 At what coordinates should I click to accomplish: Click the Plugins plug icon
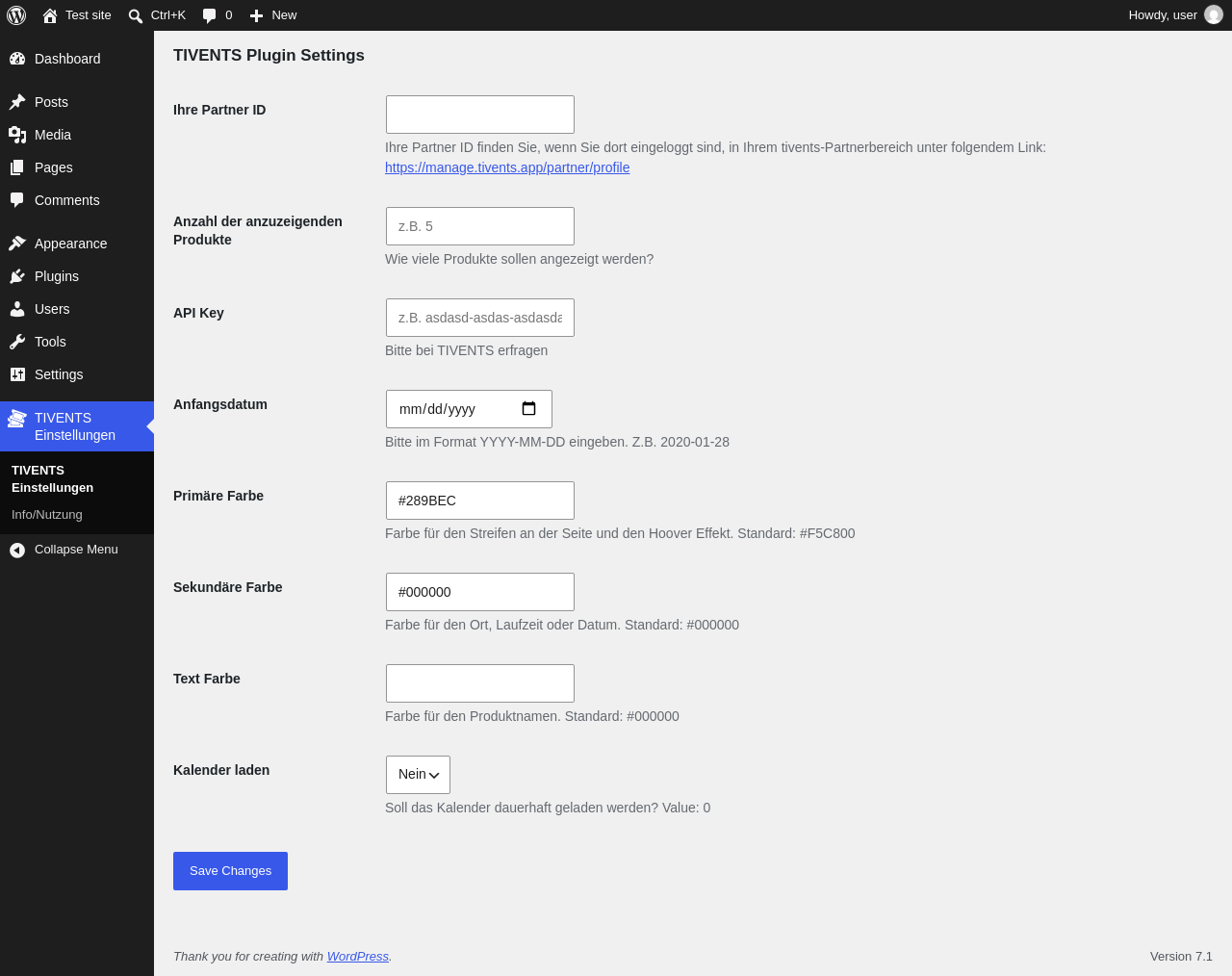pos(17,276)
